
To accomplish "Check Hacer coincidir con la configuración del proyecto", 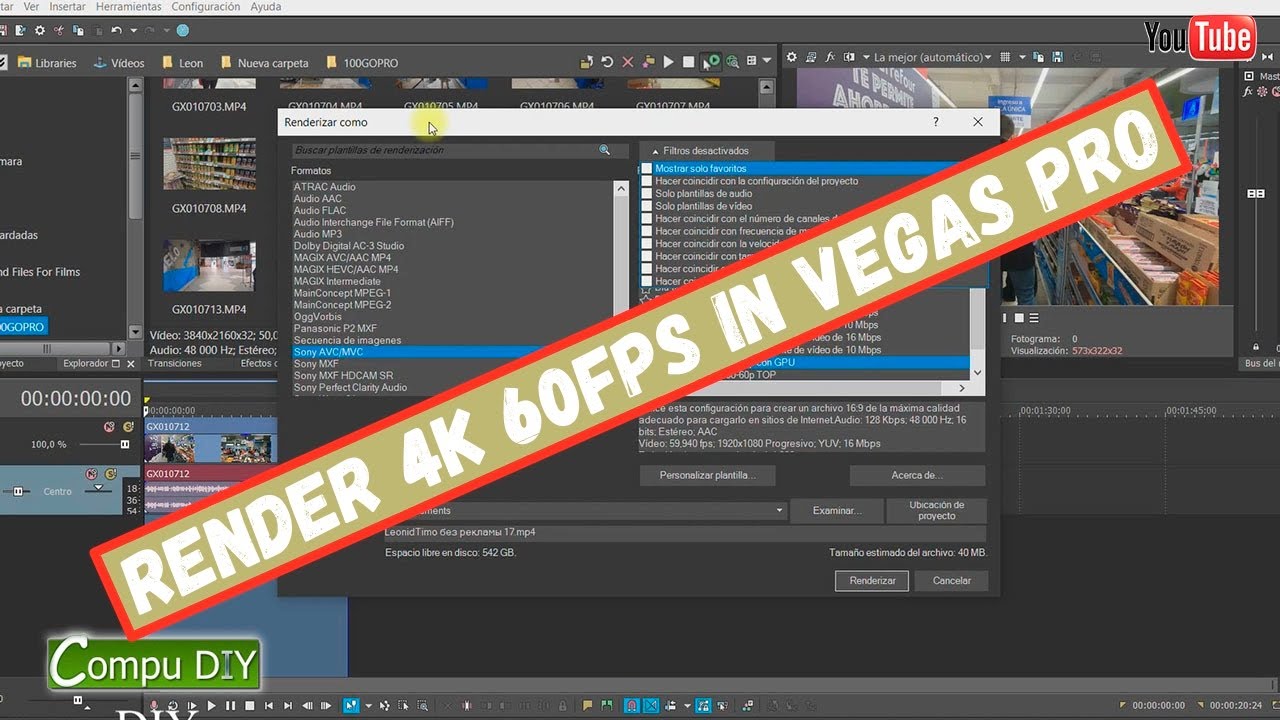I will (x=646, y=181).
